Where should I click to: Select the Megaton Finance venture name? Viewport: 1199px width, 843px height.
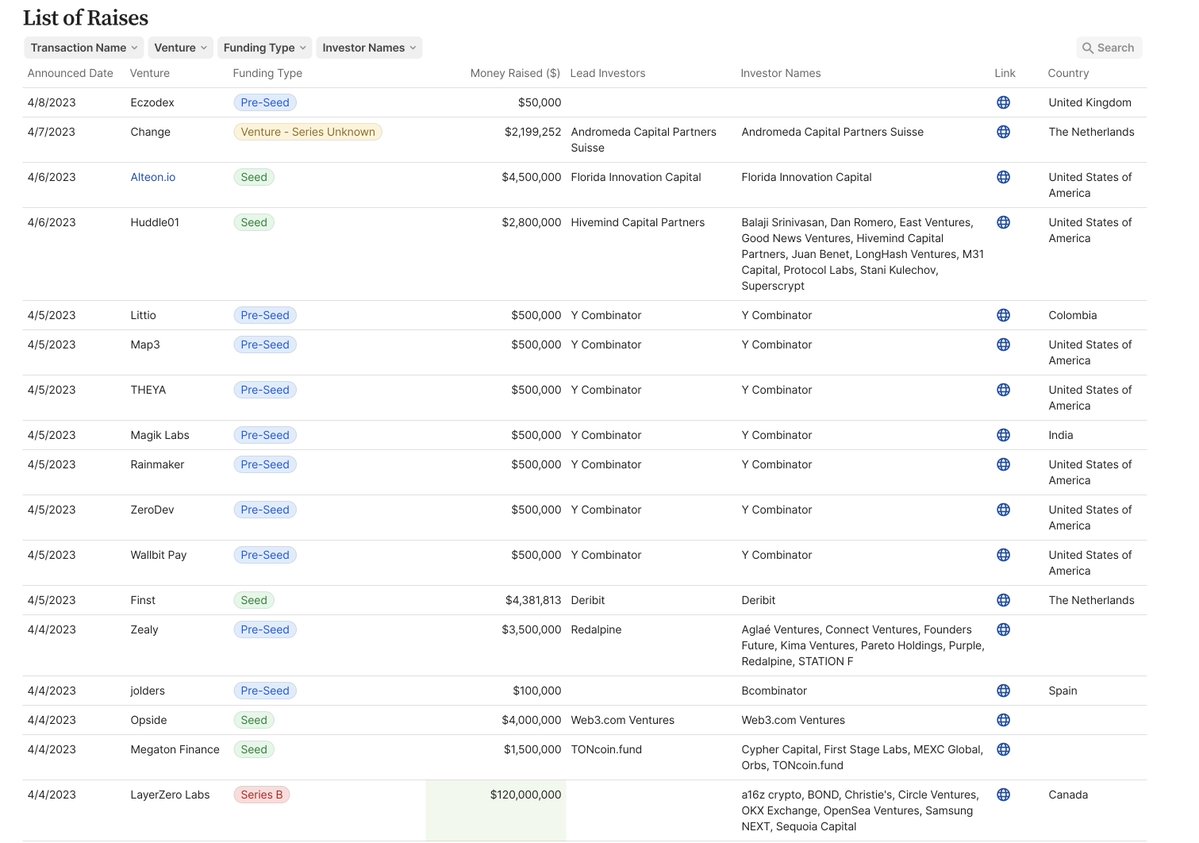tap(175, 750)
